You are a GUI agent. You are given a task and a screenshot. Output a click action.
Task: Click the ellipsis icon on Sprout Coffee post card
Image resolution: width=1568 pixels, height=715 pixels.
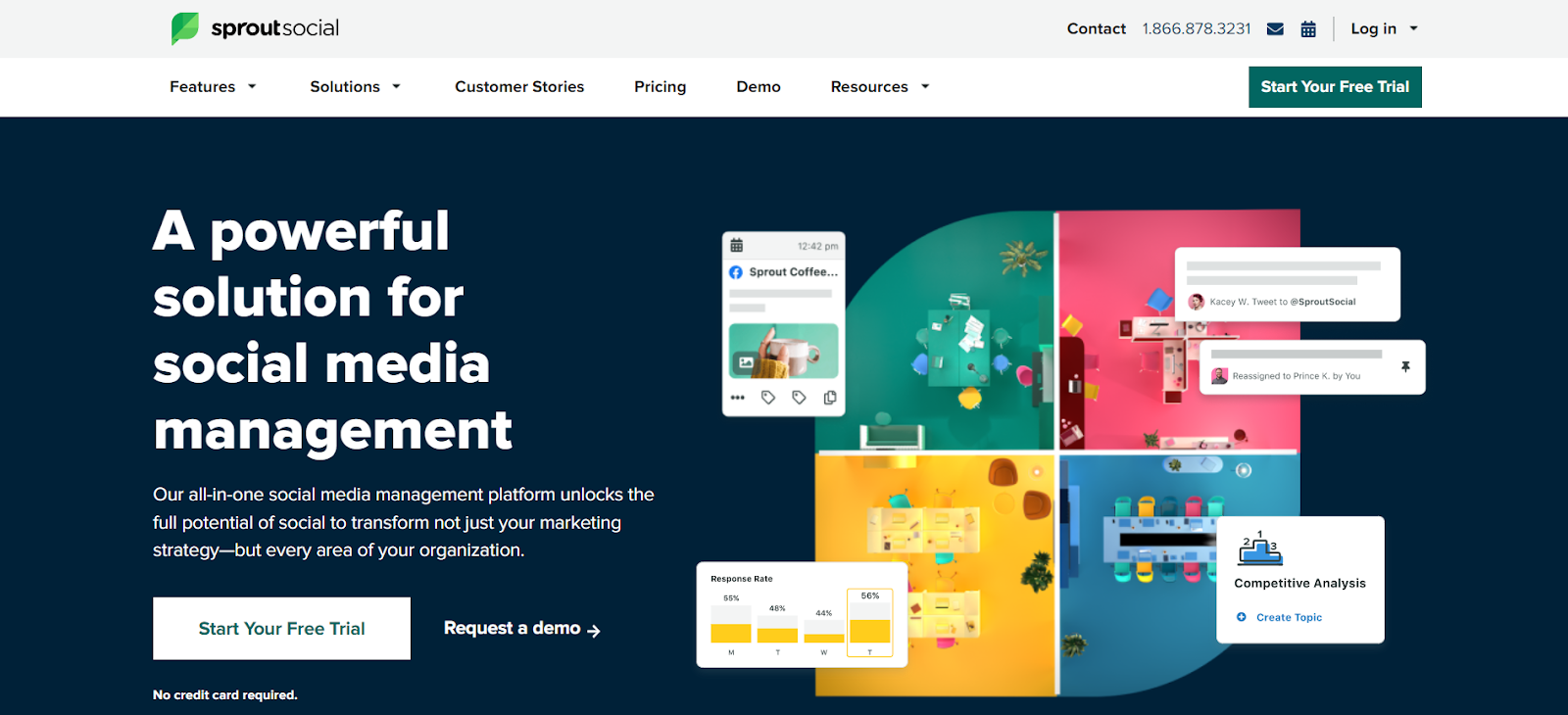738,398
